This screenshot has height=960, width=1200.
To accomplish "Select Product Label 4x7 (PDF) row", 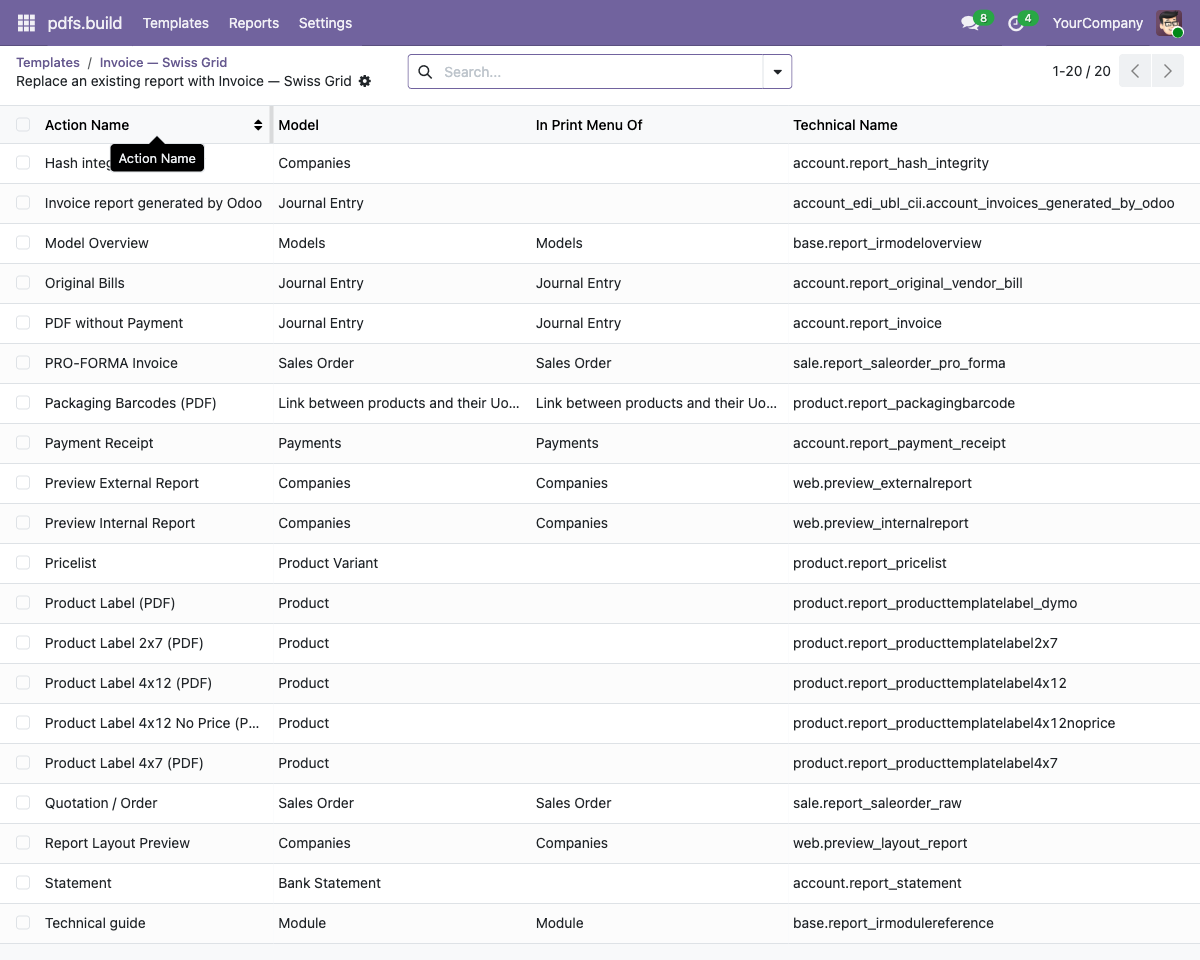I will [600, 763].
